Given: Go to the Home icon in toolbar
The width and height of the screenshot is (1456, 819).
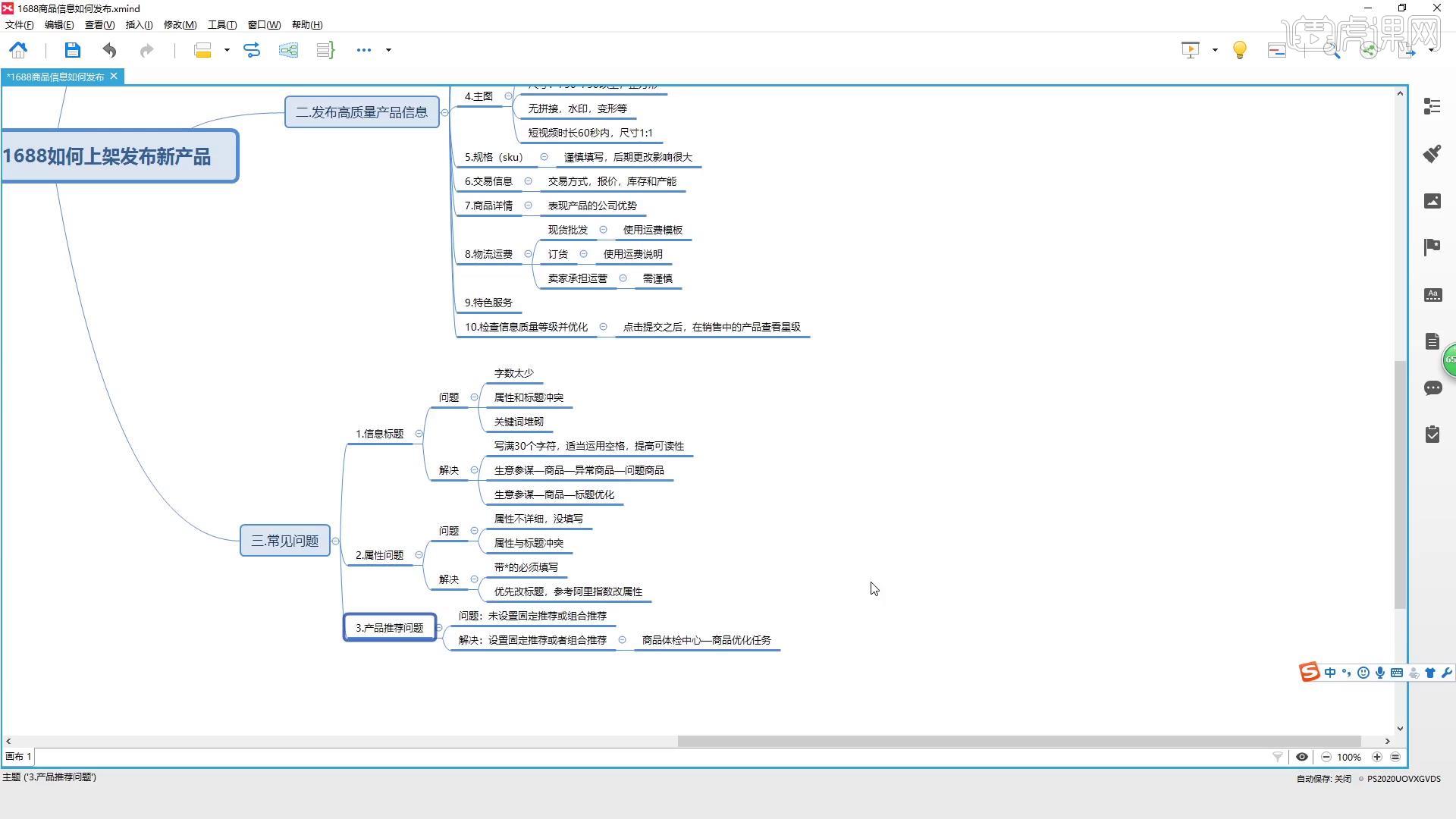Looking at the screenshot, I should tap(18, 50).
